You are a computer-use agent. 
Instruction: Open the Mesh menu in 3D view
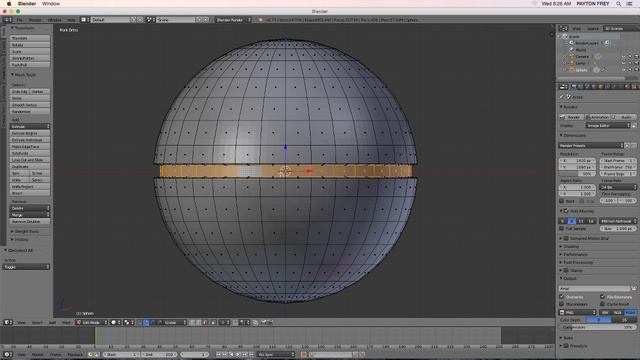[x=66, y=322]
